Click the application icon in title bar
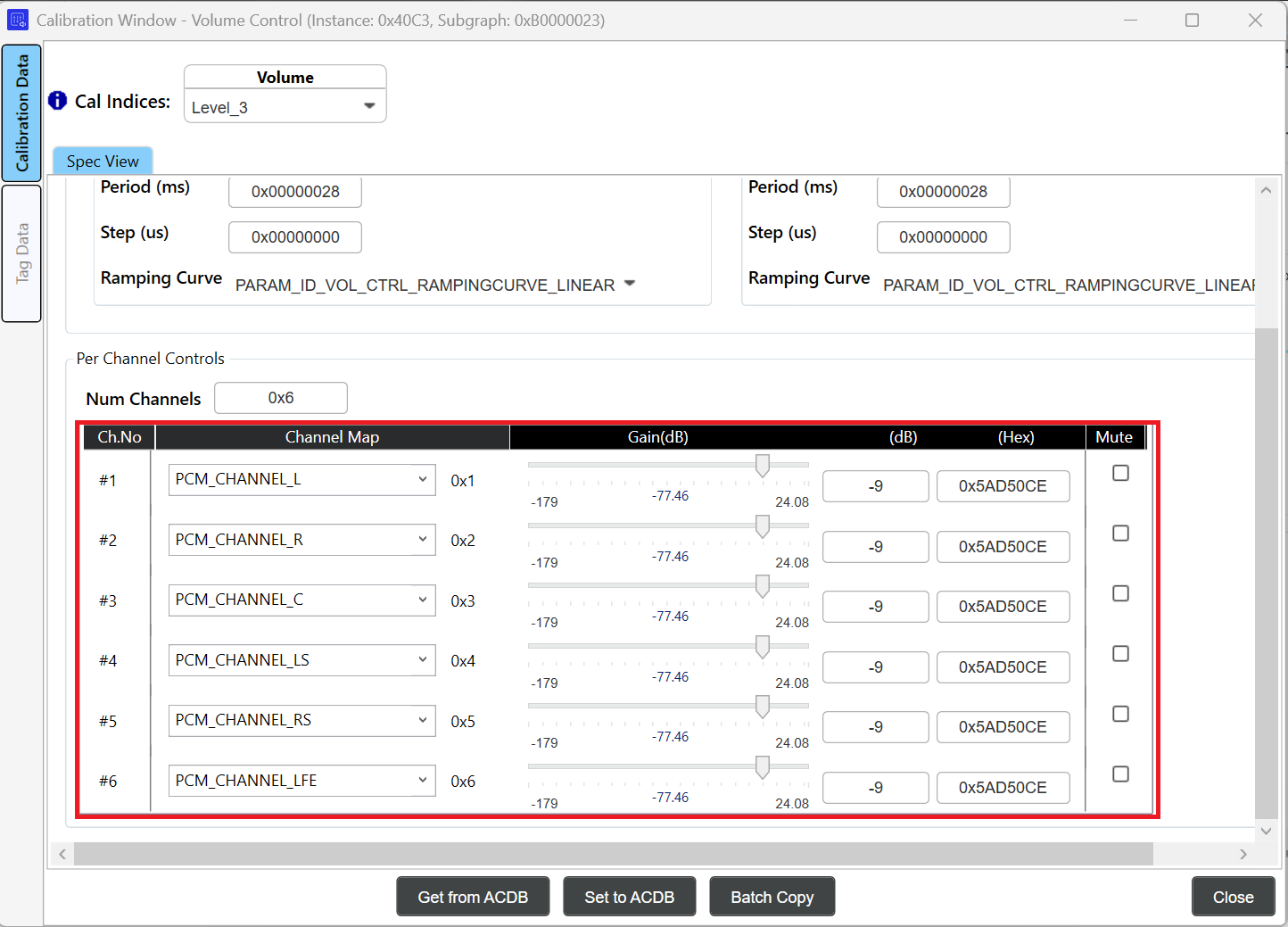Image resolution: width=1288 pixels, height=927 pixels. click(x=17, y=20)
